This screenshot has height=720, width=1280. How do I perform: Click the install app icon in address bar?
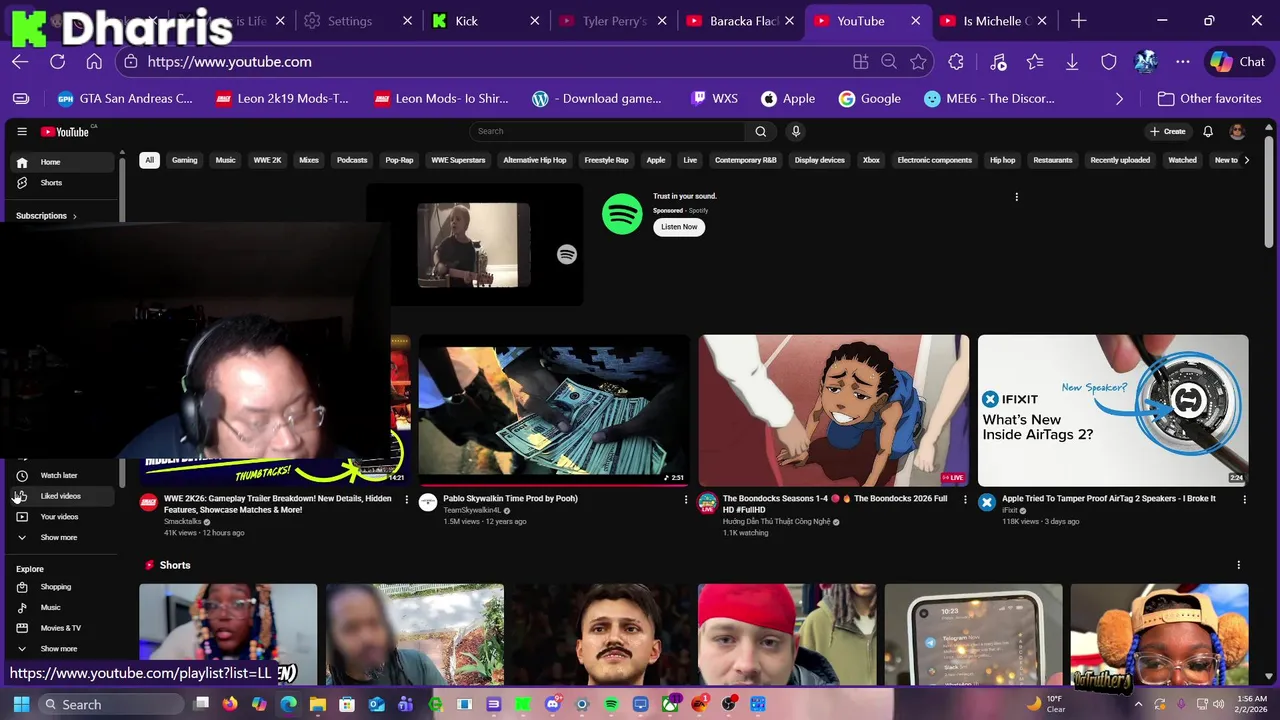coord(860,61)
